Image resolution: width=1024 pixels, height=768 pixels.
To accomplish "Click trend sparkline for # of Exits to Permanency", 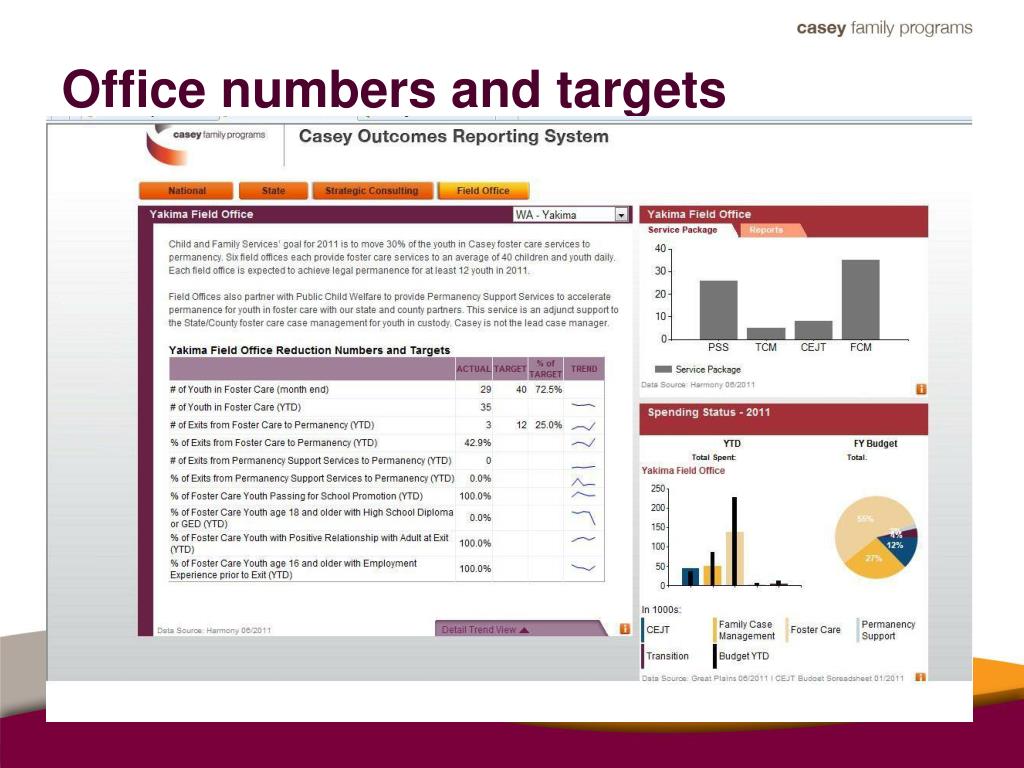I will [583, 425].
